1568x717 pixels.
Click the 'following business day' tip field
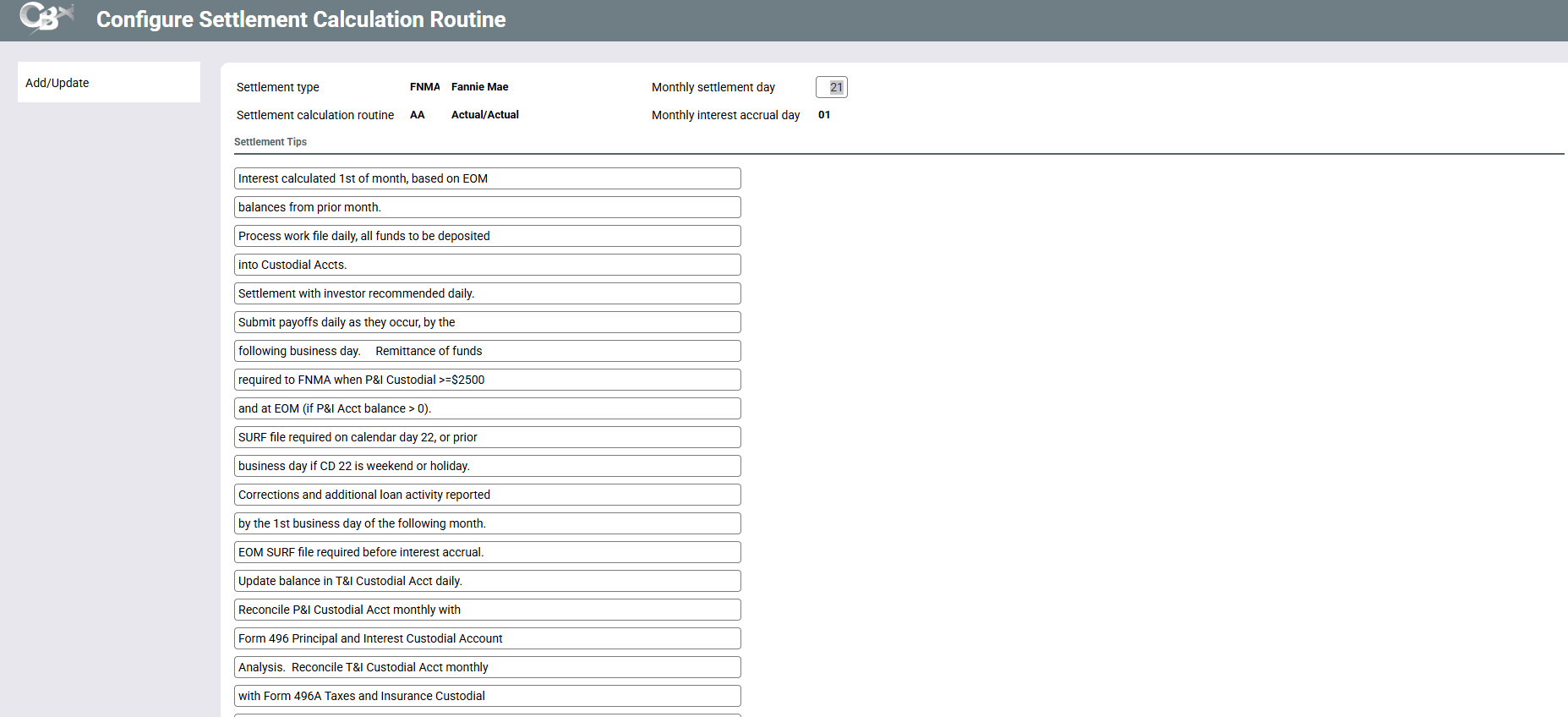click(487, 351)
